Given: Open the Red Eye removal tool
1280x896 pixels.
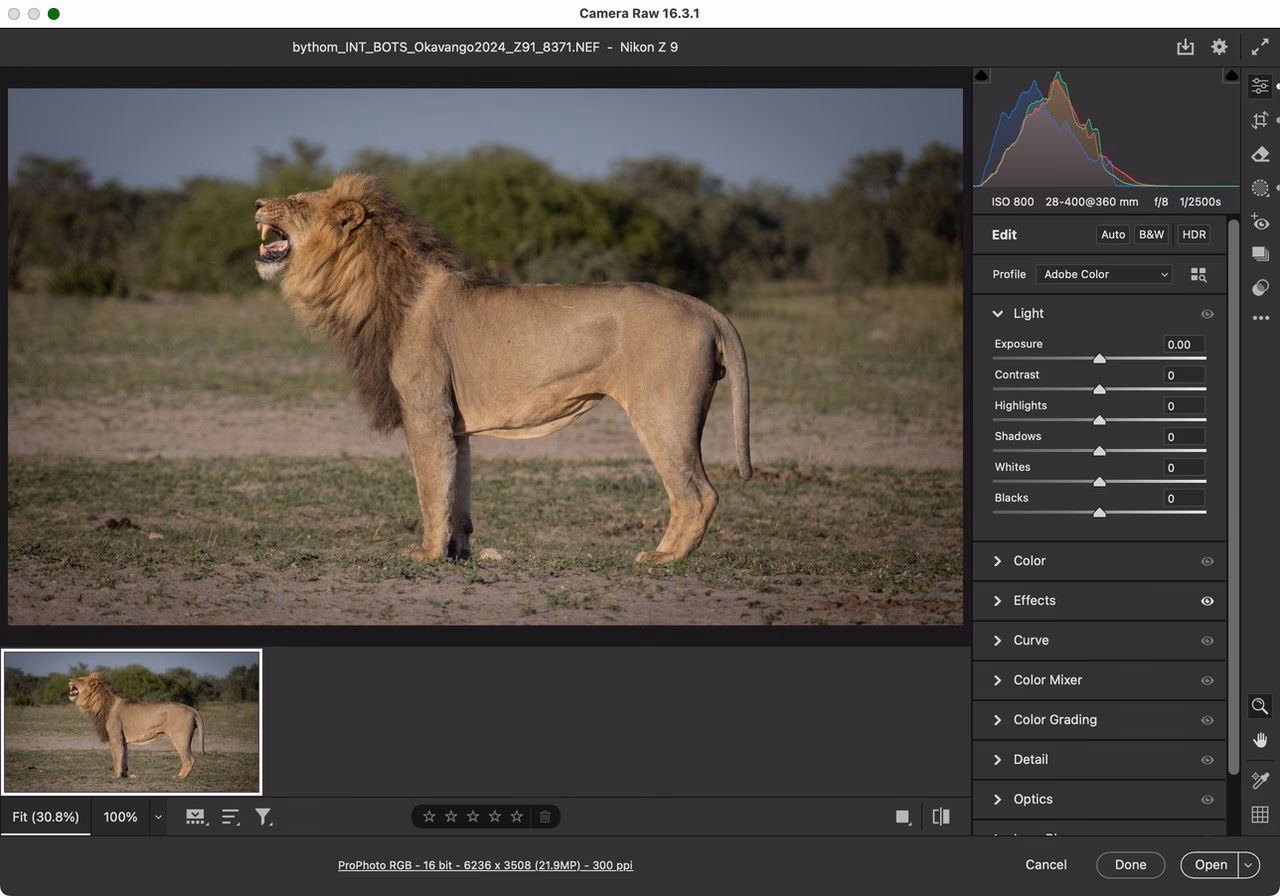Looking at the screenshot, I should (x=1260, y=222).
